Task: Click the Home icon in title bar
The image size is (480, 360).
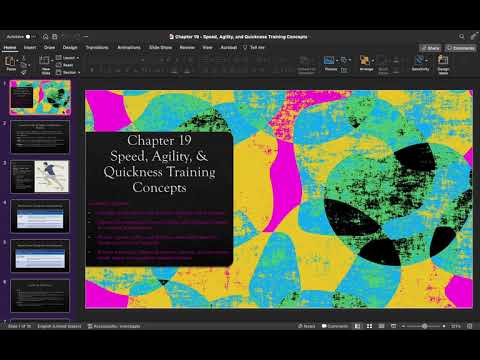Action: coord(46,37)
